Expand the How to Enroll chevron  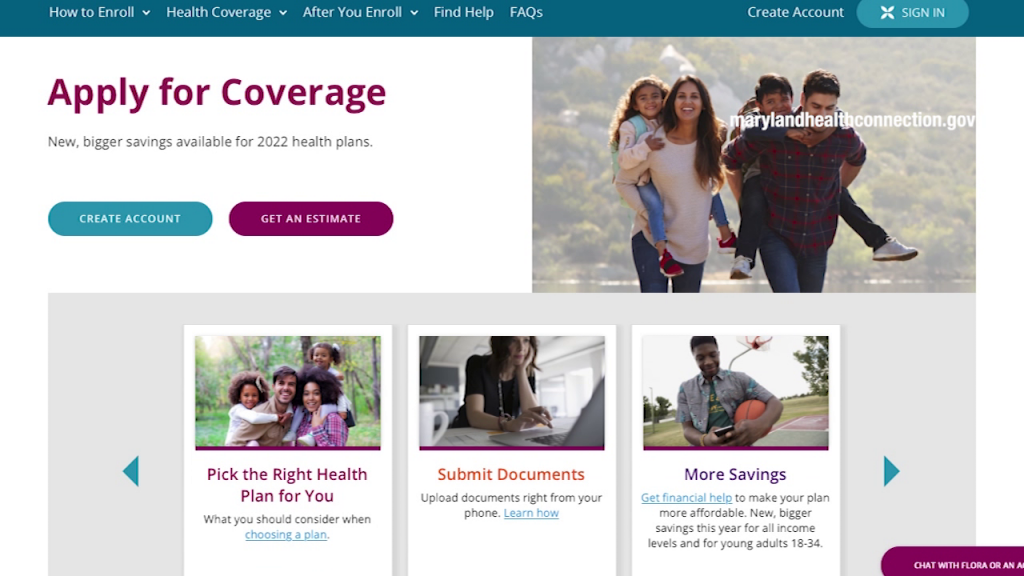[x=146, y=13]
